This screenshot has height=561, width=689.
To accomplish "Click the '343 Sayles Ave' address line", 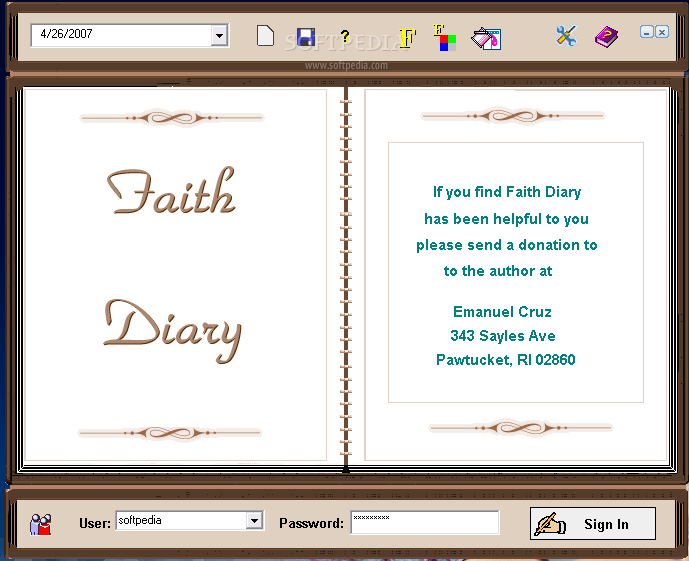I will pos(503,336).
